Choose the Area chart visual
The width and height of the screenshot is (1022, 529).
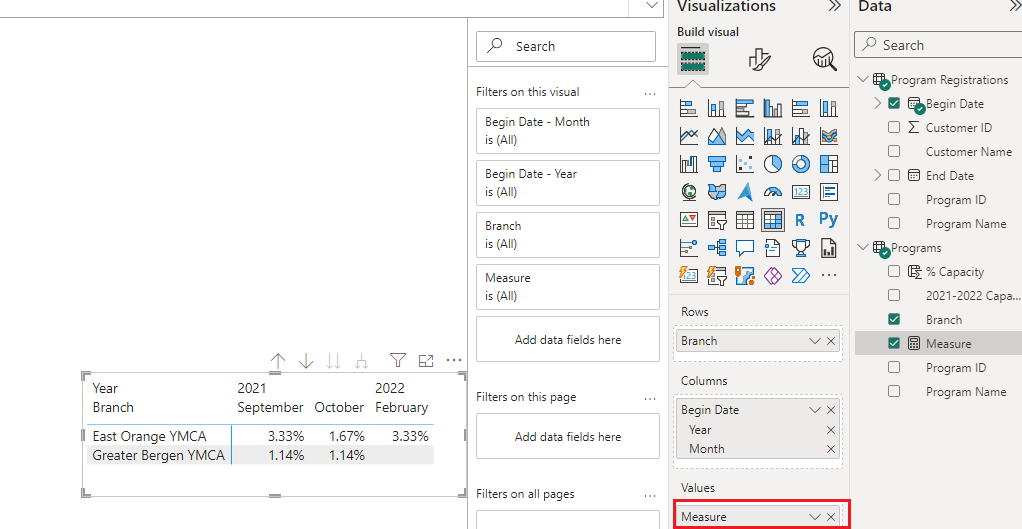click(x=717, y=136)
